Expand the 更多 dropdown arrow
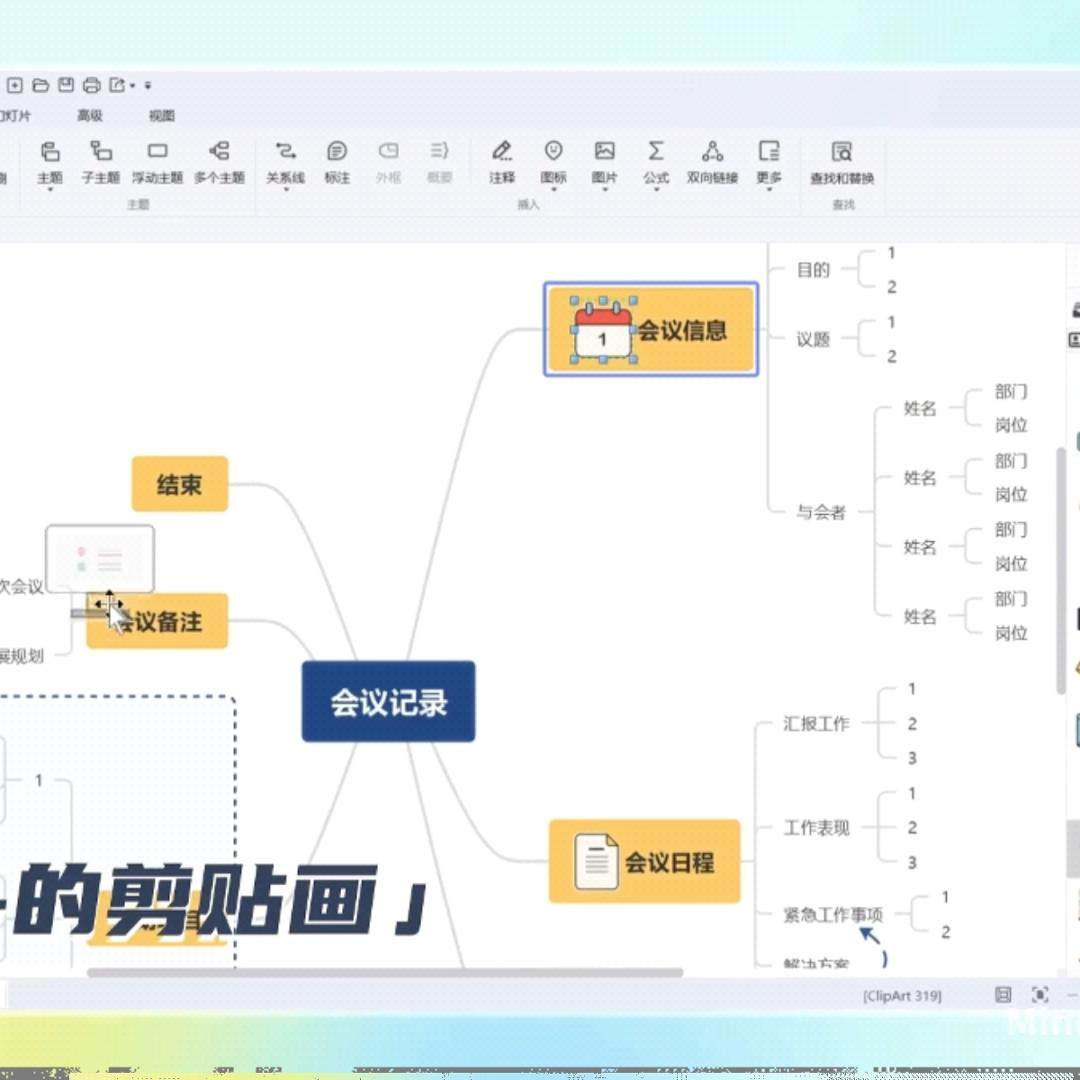Screen dimensions: 1080x1080 [x=769, y=189]
